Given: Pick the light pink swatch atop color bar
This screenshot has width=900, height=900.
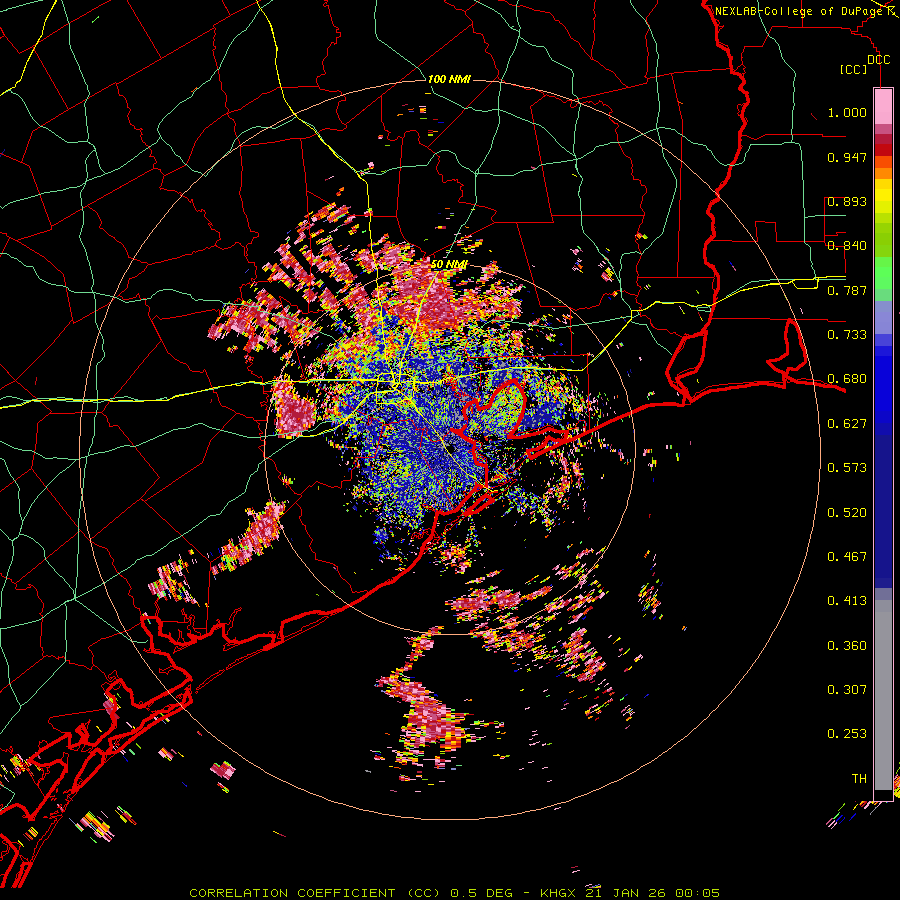Looking at the screenshot, I should (x=883, y=106).
